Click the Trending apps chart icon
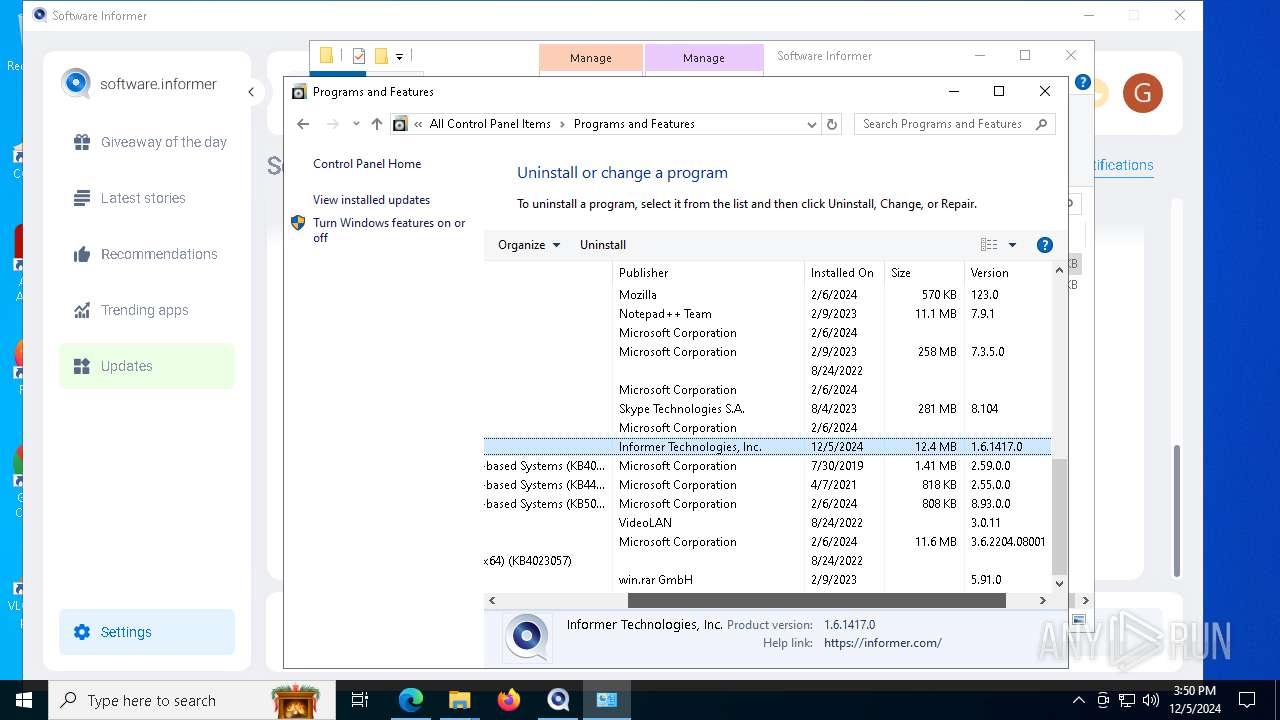Screen dimensions: 1280x720 coord(82,310)
